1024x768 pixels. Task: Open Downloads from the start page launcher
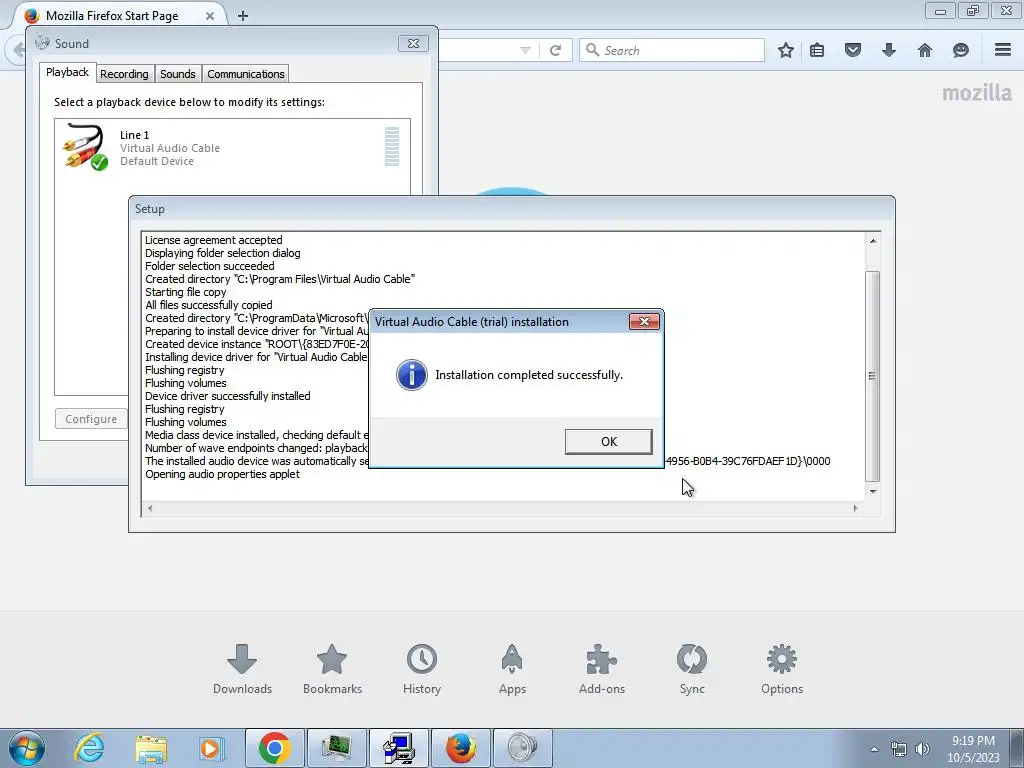point(242,670)
